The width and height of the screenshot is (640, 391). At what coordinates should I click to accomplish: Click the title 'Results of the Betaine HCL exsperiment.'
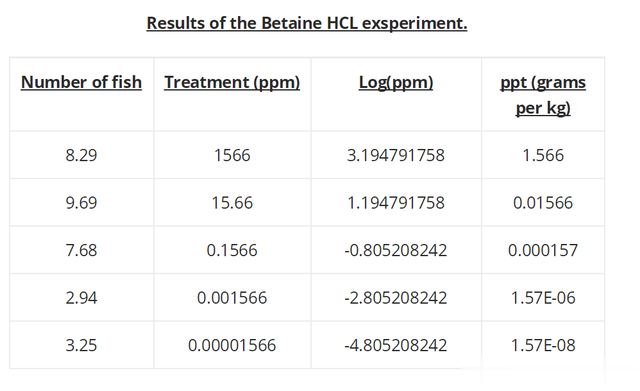pyautogui.click(x=307, y=23)
